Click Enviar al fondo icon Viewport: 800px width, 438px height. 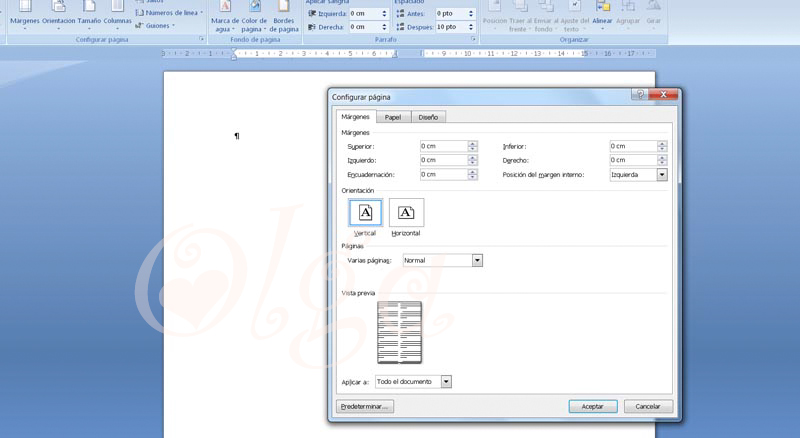click(546, 16)
